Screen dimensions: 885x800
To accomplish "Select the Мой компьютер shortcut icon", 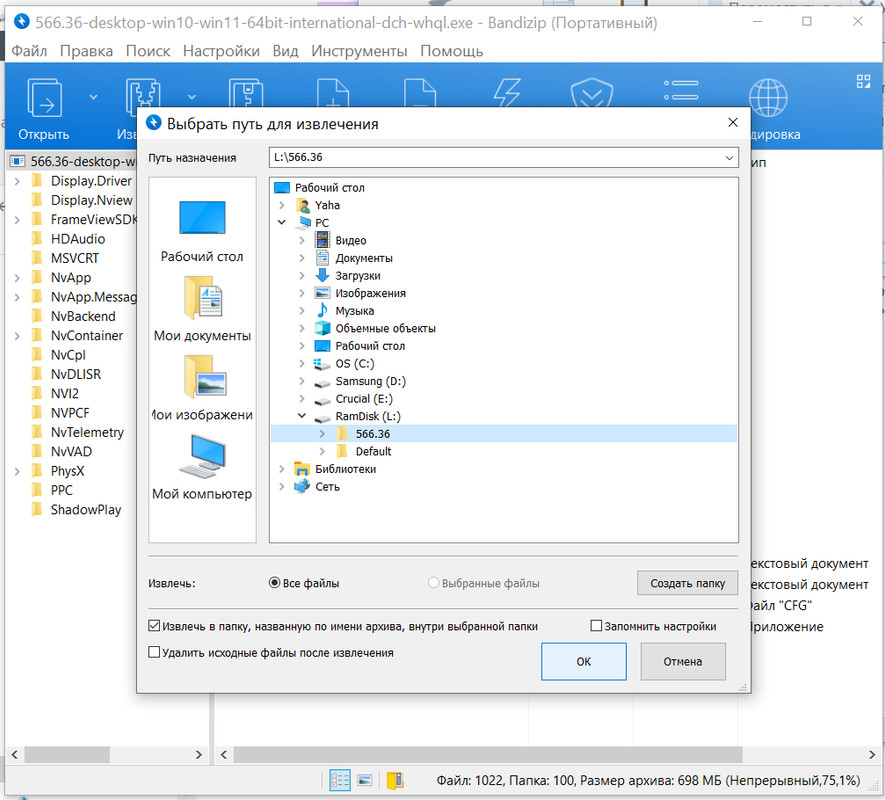I will [x=202, y=456].
